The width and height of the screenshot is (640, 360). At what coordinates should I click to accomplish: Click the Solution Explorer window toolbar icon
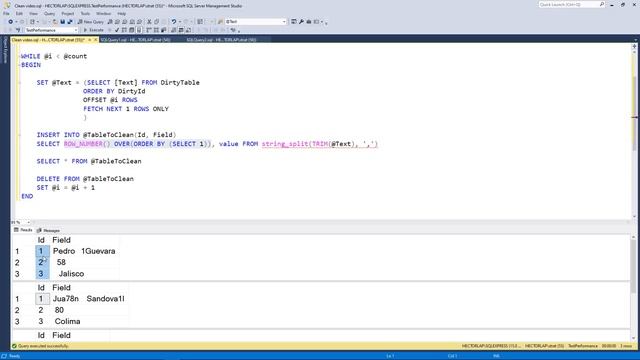(294, 22)
